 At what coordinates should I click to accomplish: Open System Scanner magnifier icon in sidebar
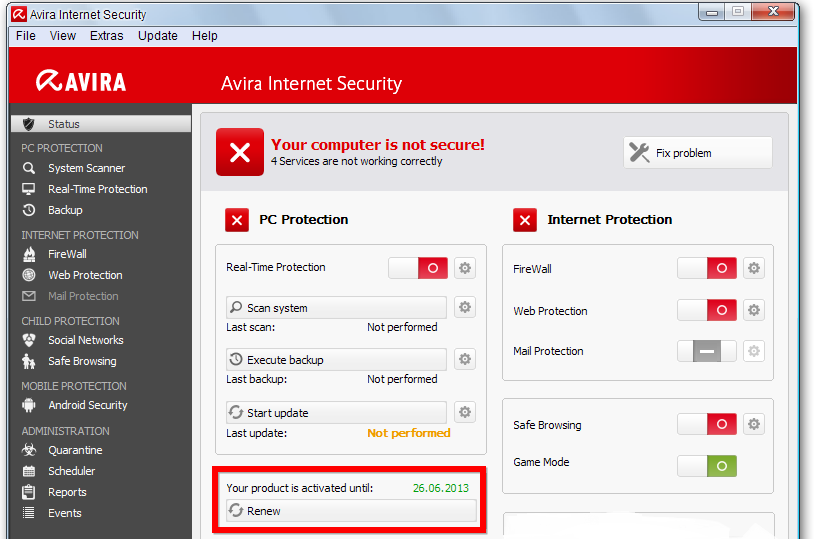click(x=29, y=168)
